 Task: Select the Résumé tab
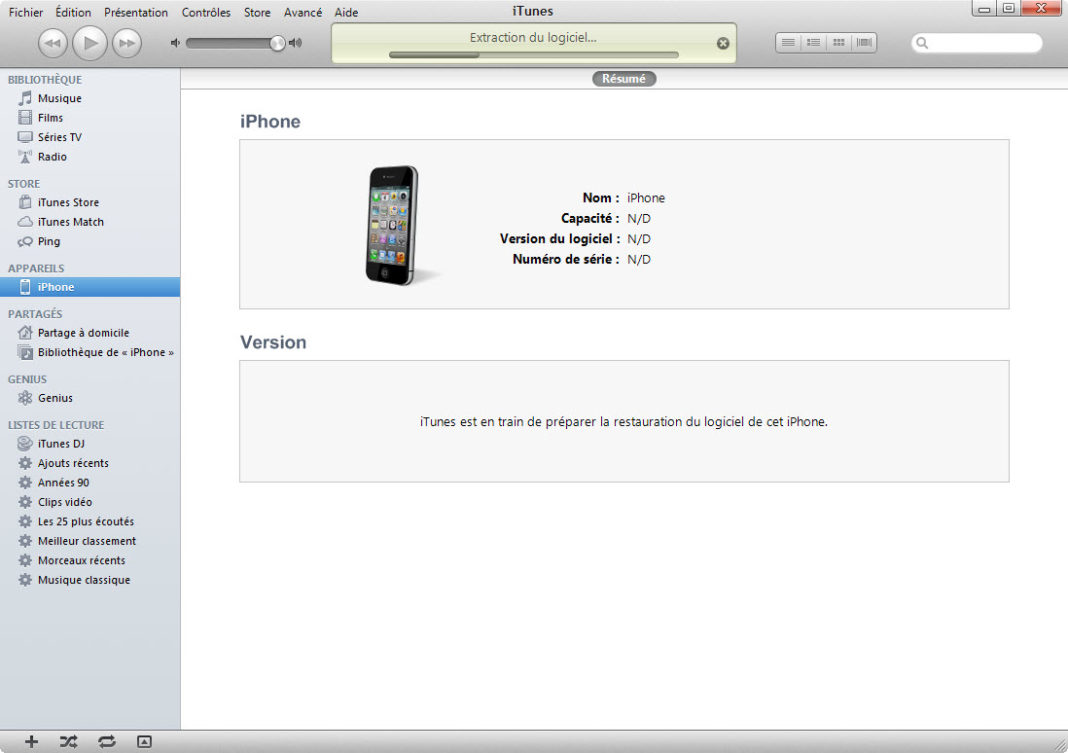click(623, 79)
